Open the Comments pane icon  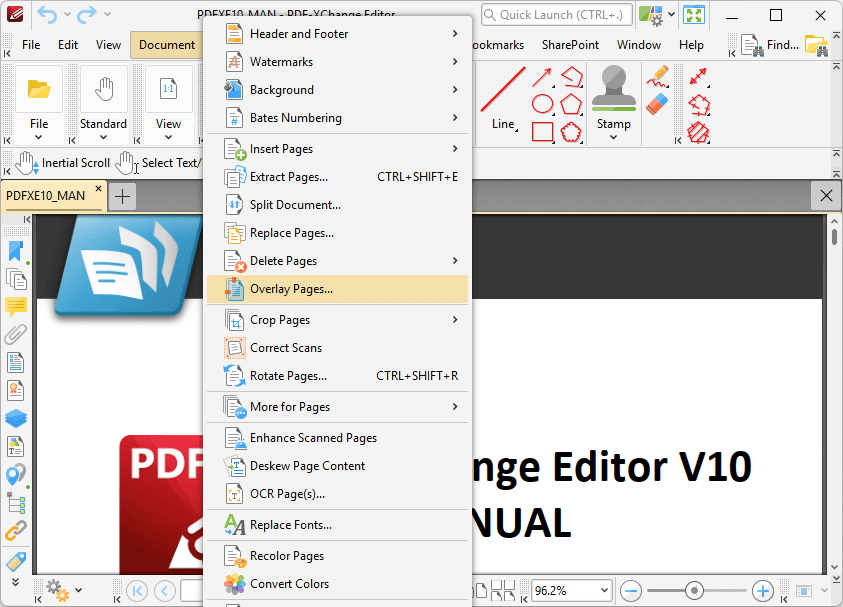pos(16,307)
